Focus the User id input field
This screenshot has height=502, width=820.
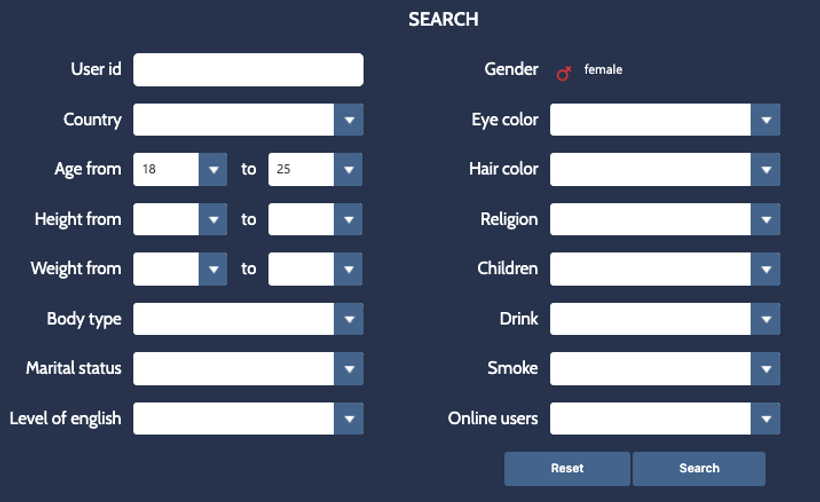(248, 70)
